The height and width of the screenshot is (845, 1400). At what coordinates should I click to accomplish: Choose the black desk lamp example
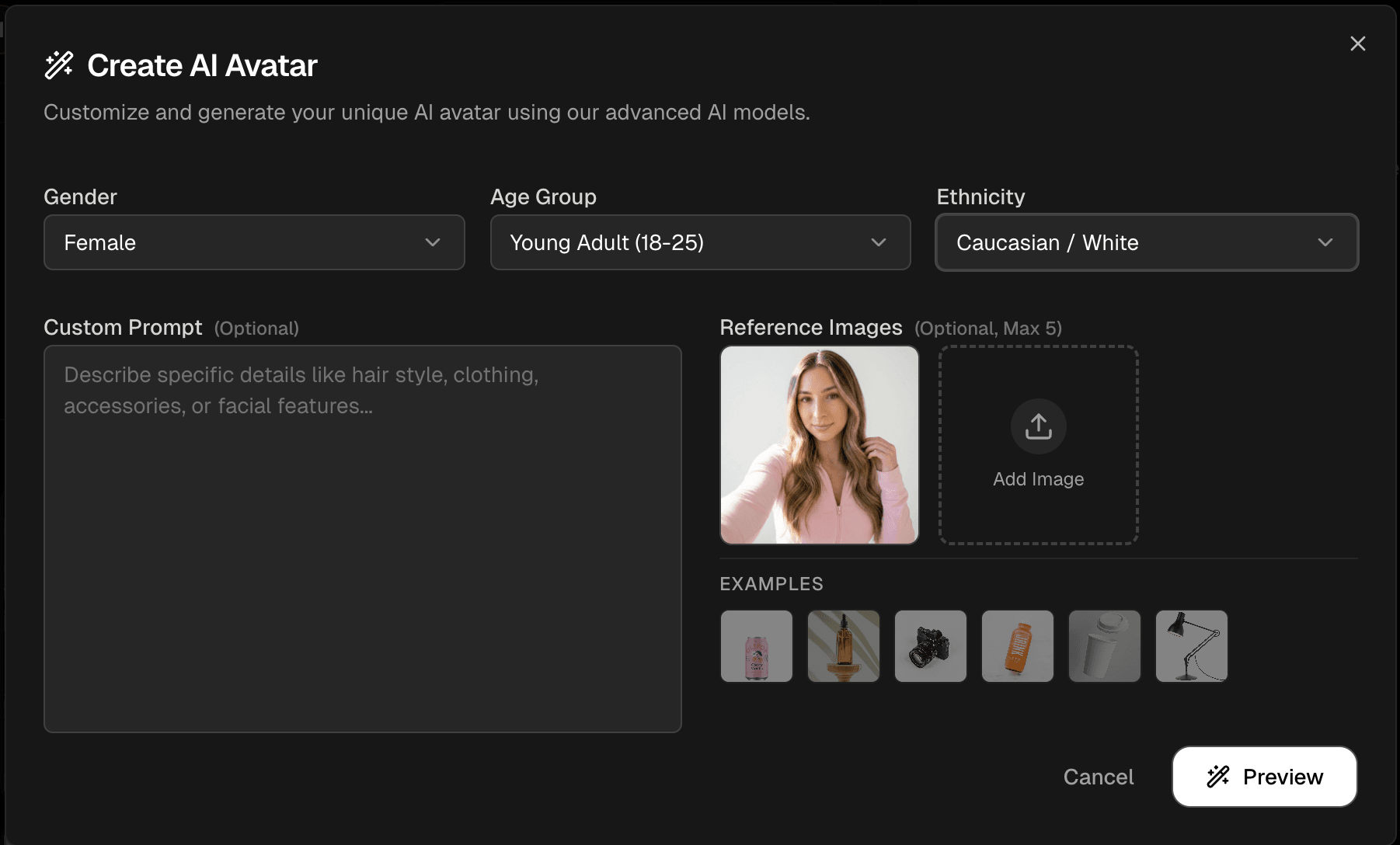point(1191,646)
